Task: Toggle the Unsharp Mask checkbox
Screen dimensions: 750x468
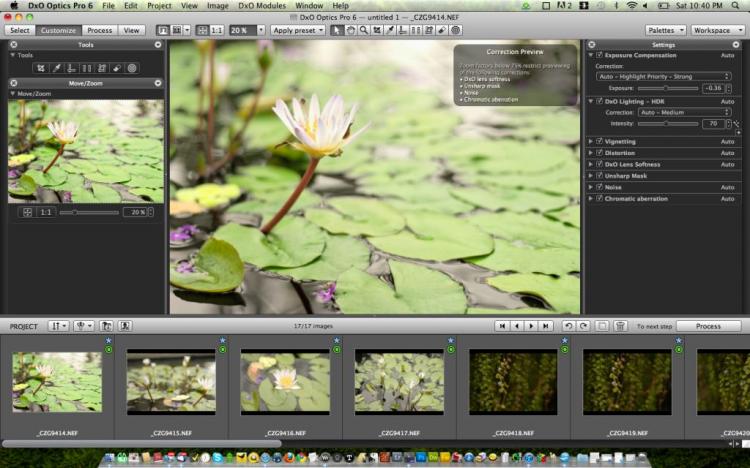Action: pos(599,175)
